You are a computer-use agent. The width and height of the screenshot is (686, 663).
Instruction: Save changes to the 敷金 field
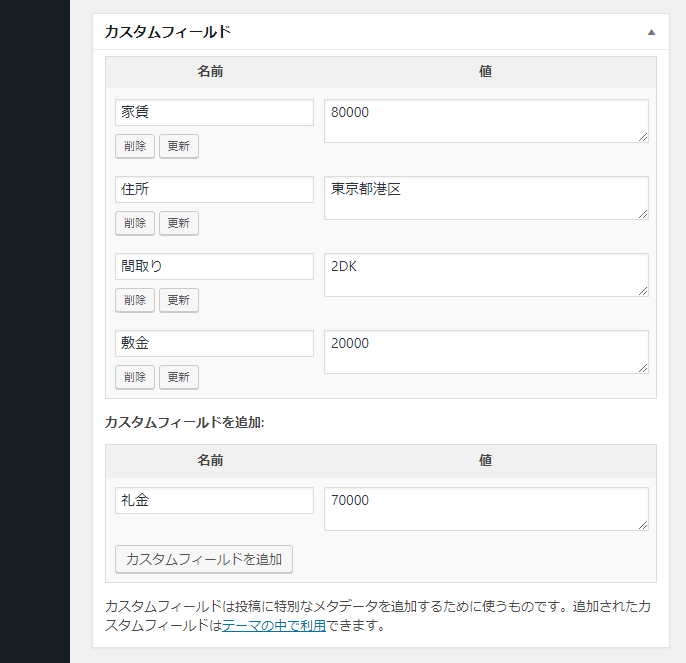(x=178, y=377)
